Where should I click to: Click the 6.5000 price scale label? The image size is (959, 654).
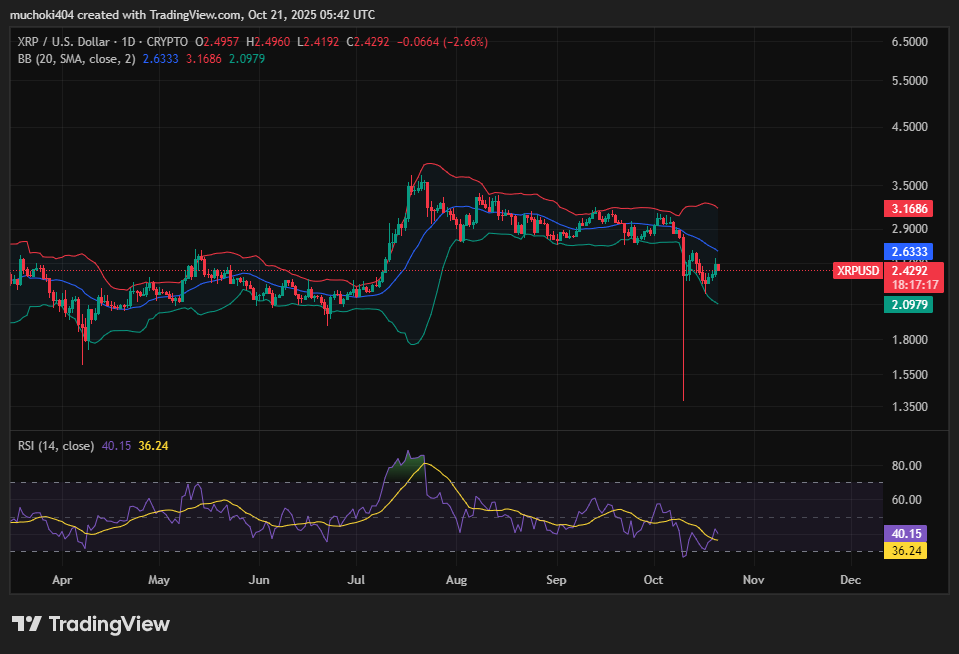pyautogui.click(x=909, y=41)
